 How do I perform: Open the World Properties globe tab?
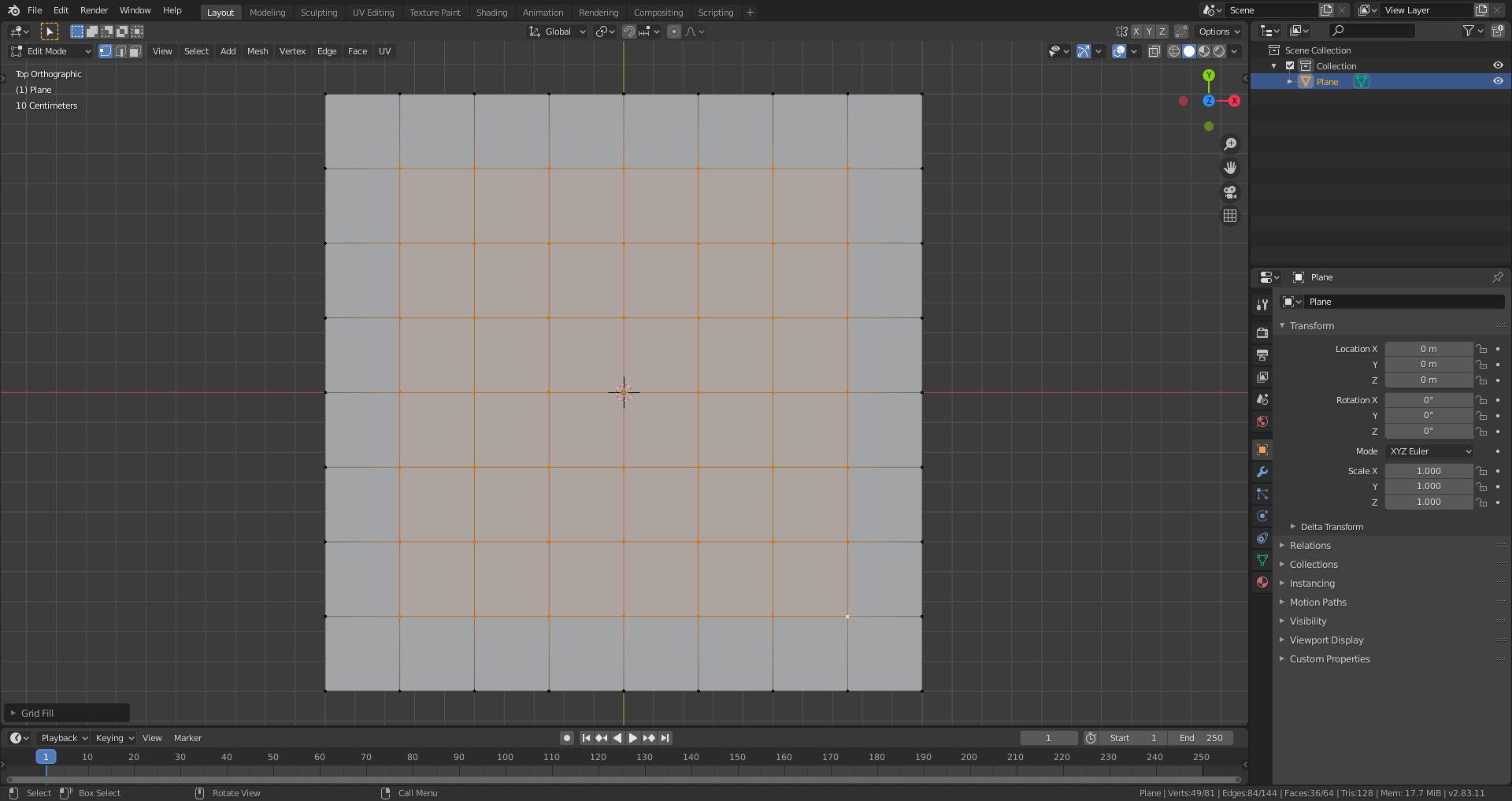(1262, 421)
